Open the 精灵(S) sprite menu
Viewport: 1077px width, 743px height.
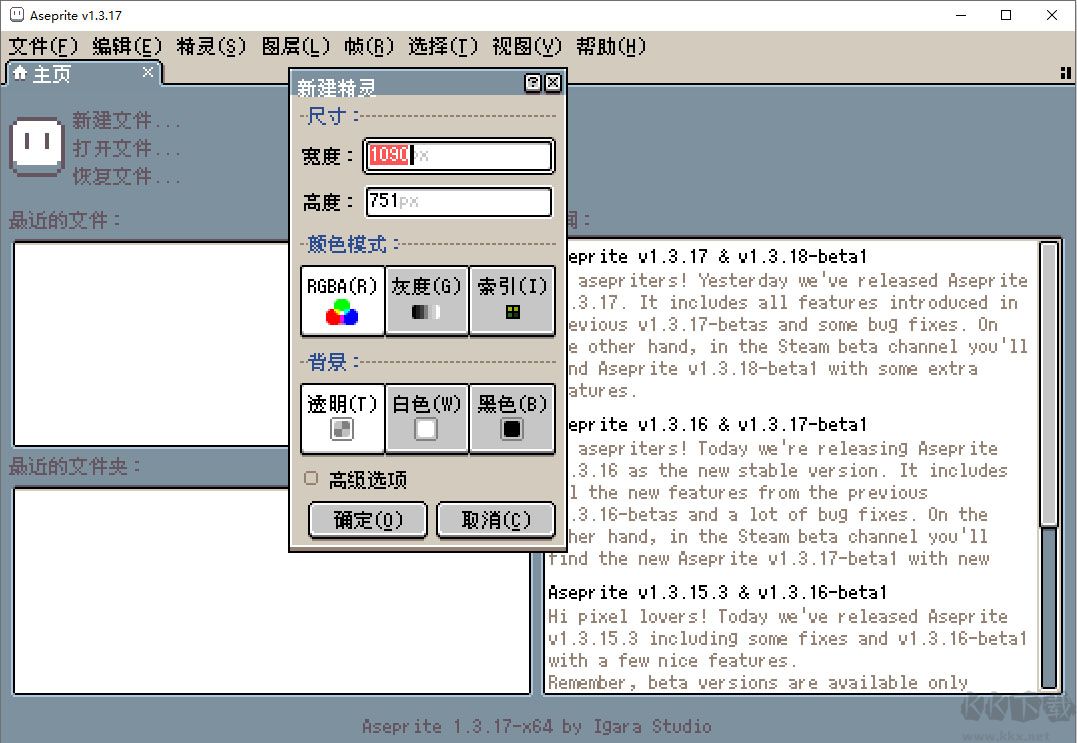(210, 46)
